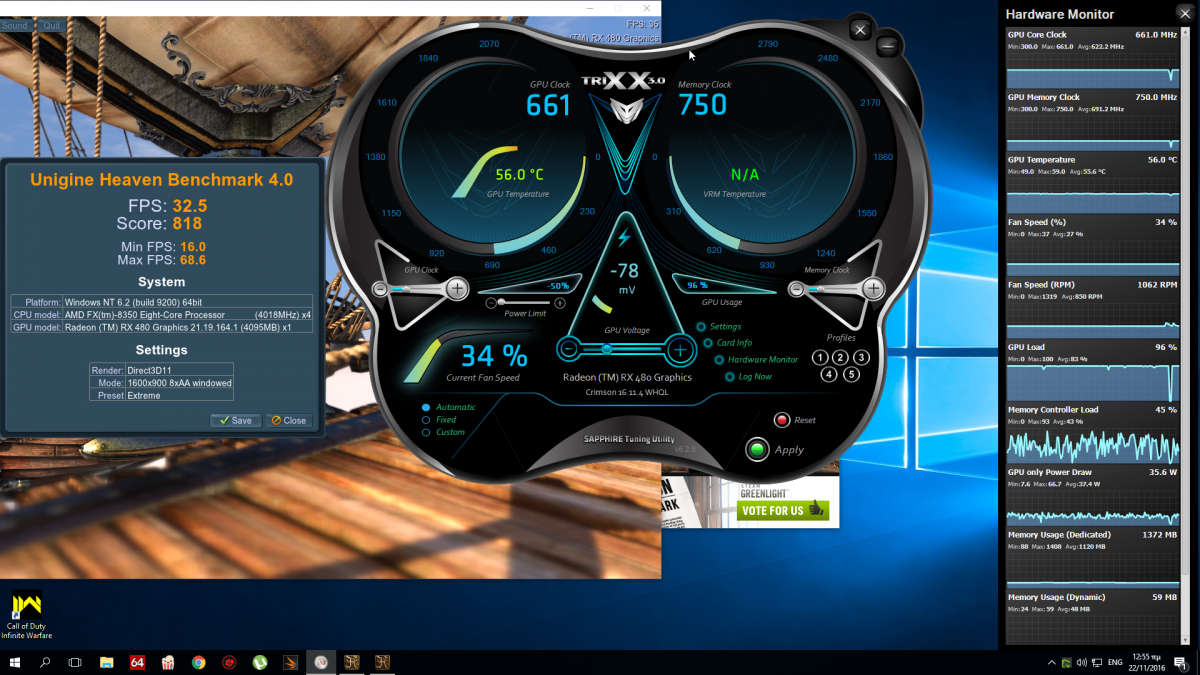Screen dimensions: 1200x675
Task: Toggle the Hardware Monitor panel link
Action: pos(756,359)
